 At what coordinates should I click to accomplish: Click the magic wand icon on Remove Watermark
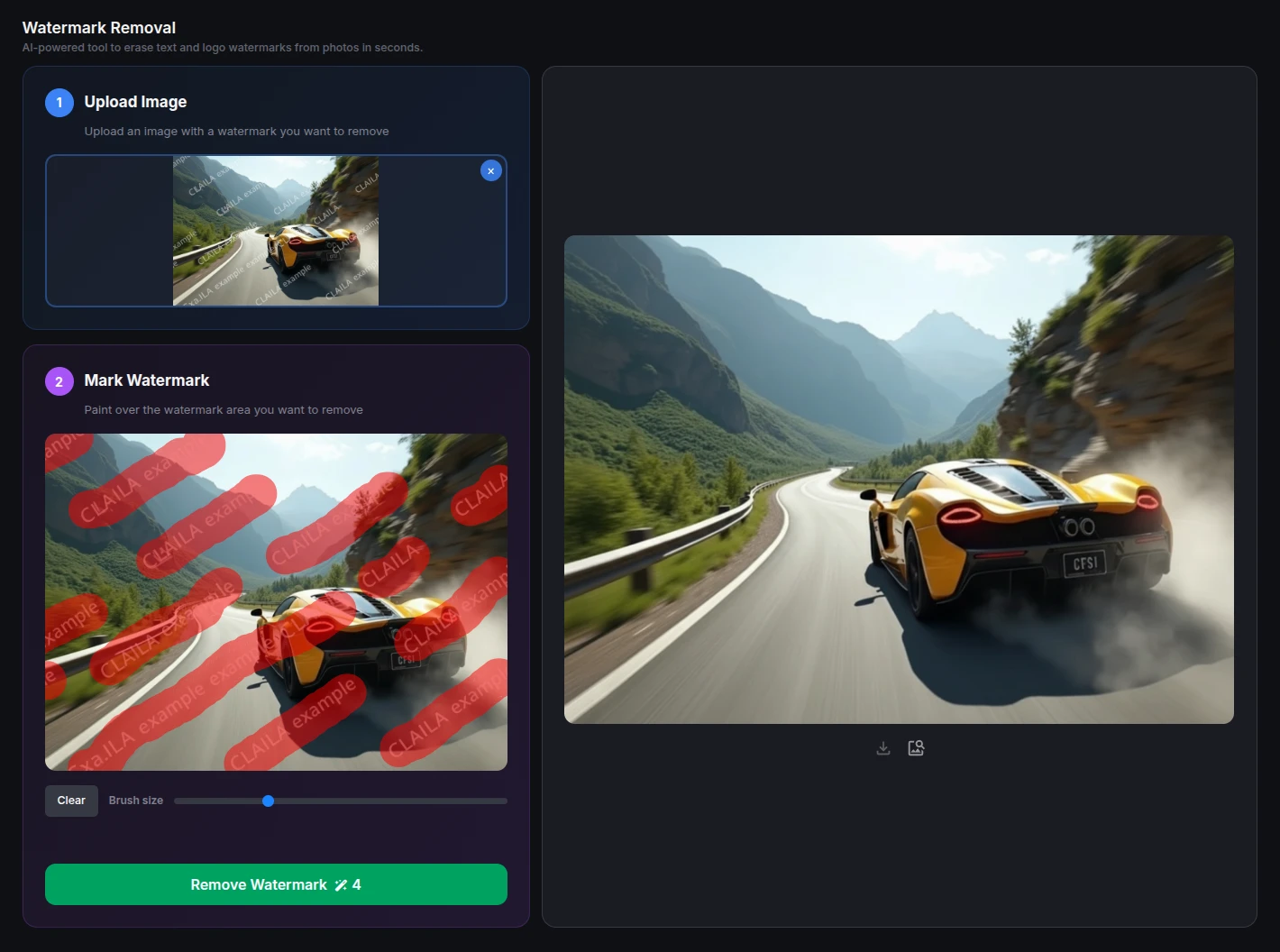point(341,885)
